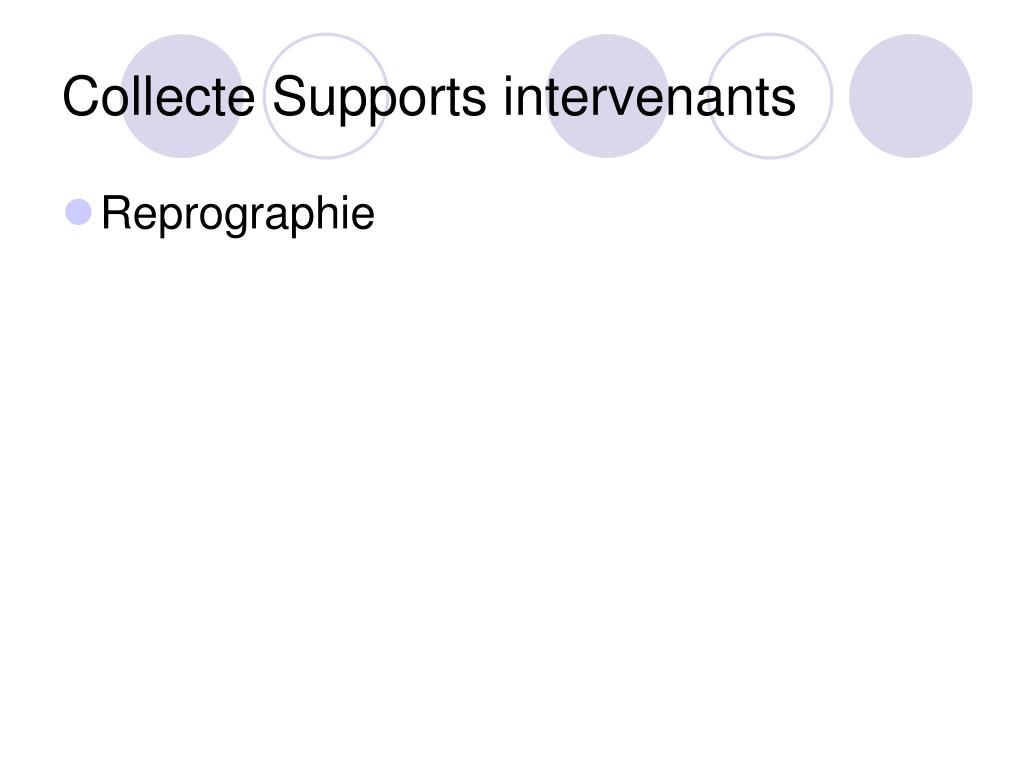This screenshot has width=1024, height=768.
Task: Select the lavender bullet dot before Reprographie
Action: click(x=78, y=212)
